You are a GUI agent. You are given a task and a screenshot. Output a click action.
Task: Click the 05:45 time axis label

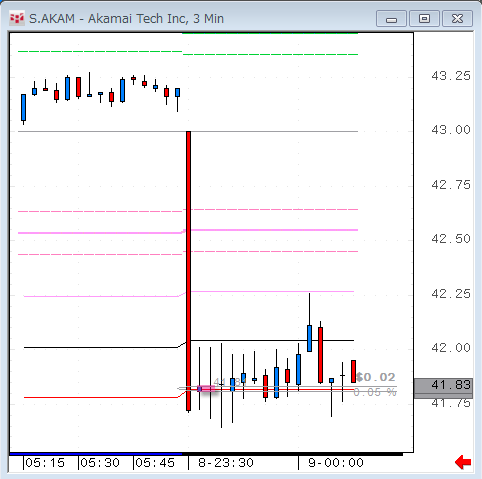click(x=155, y=463)
